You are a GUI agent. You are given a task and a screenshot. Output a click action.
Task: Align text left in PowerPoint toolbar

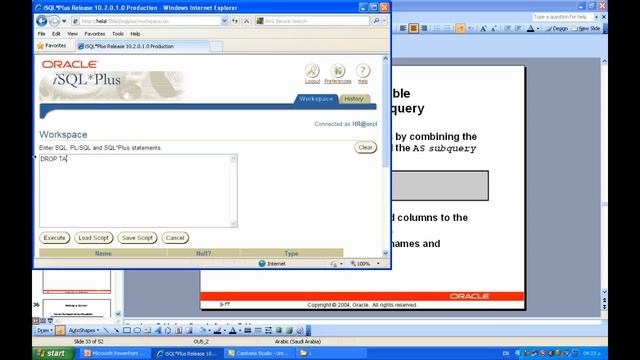click(402, 28)
